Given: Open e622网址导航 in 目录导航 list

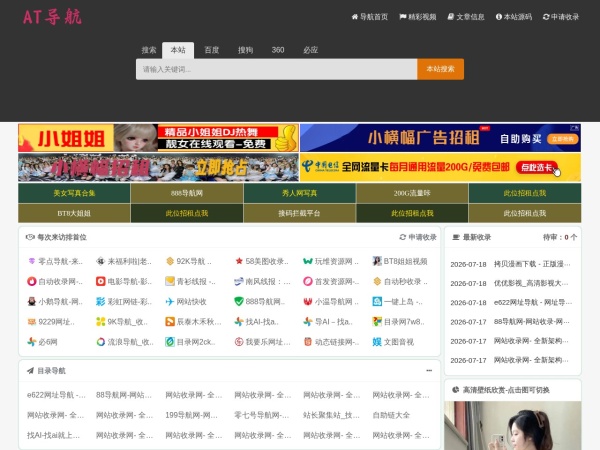Looking at the screenshot, I should [56, 395].
